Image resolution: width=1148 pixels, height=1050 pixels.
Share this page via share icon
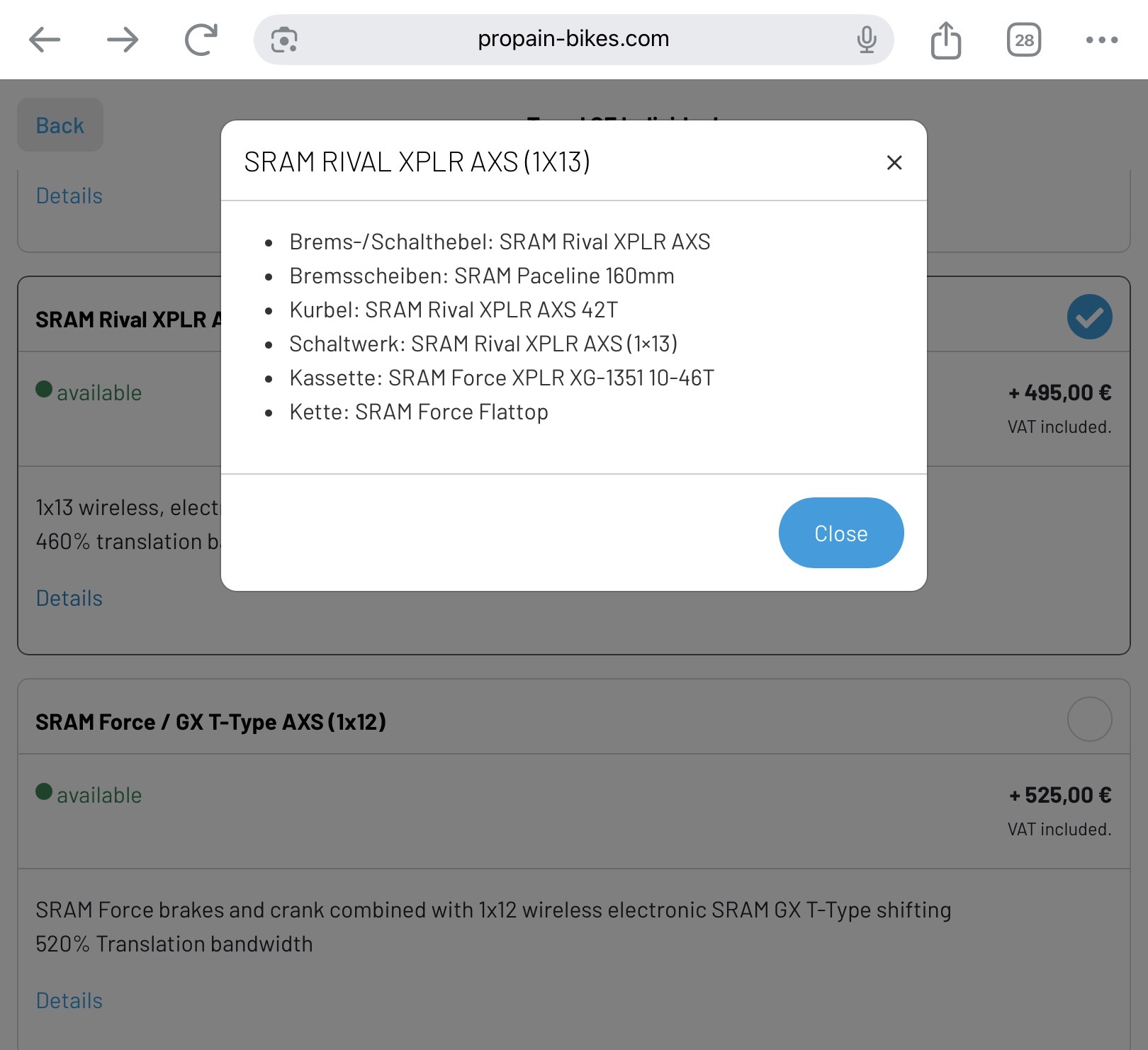945,40
